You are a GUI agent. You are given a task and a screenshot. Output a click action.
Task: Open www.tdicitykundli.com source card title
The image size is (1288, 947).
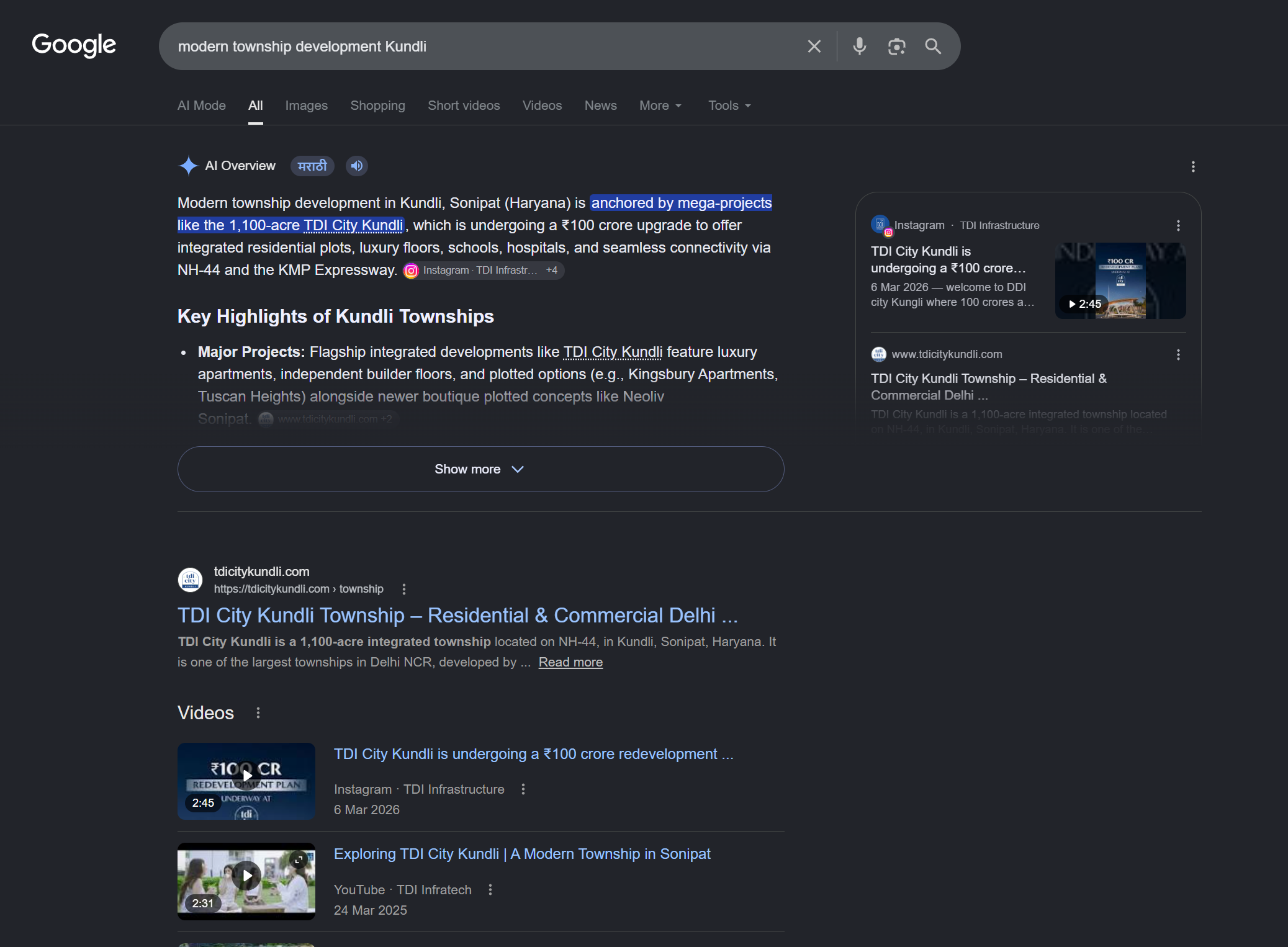989,387
